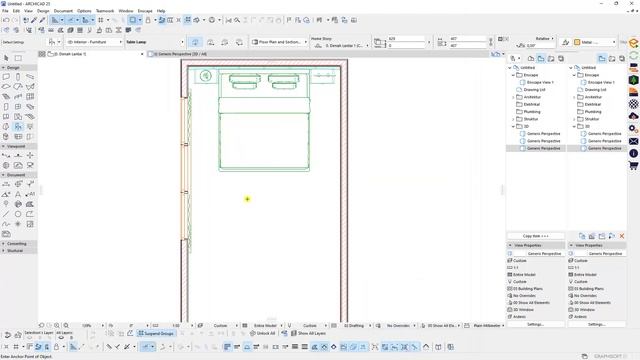Click Show All Layers button
This screenshot has height=360, width=640.
pos(308,333)
